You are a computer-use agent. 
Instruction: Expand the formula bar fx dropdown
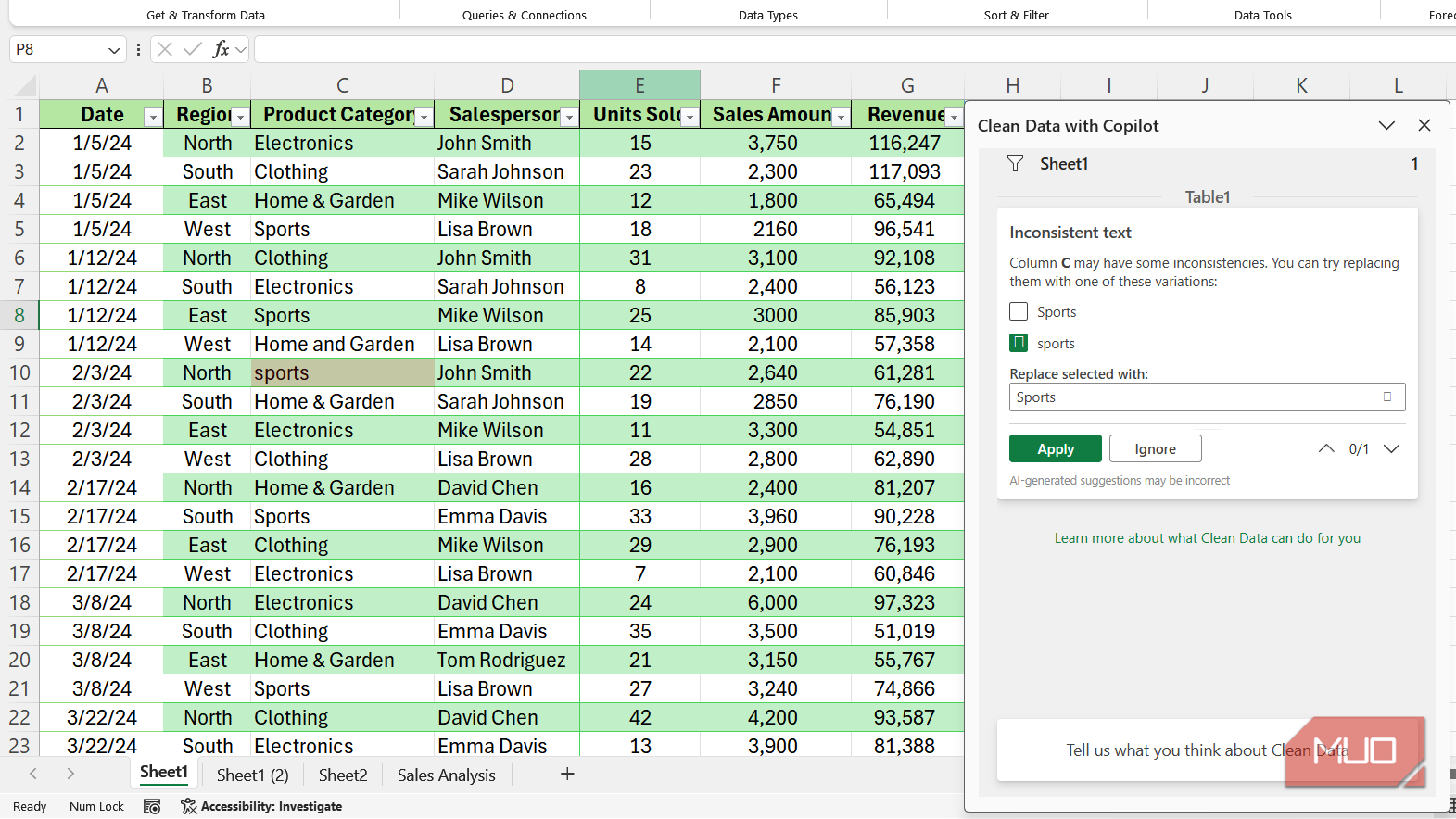(x=241, y=49)
